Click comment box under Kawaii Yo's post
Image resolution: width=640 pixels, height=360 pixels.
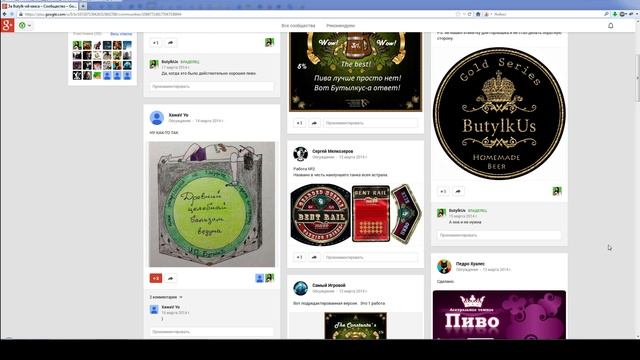(211, 332)
